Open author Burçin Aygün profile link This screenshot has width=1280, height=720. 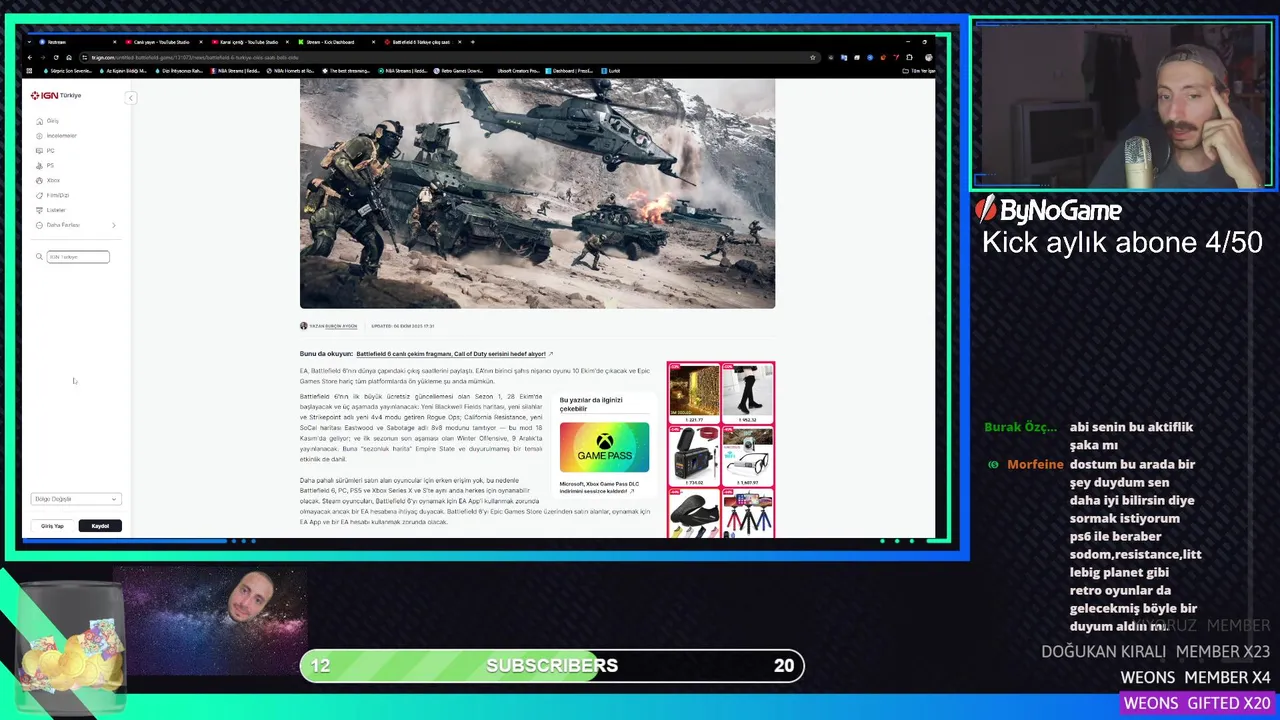tap(341, 326)
